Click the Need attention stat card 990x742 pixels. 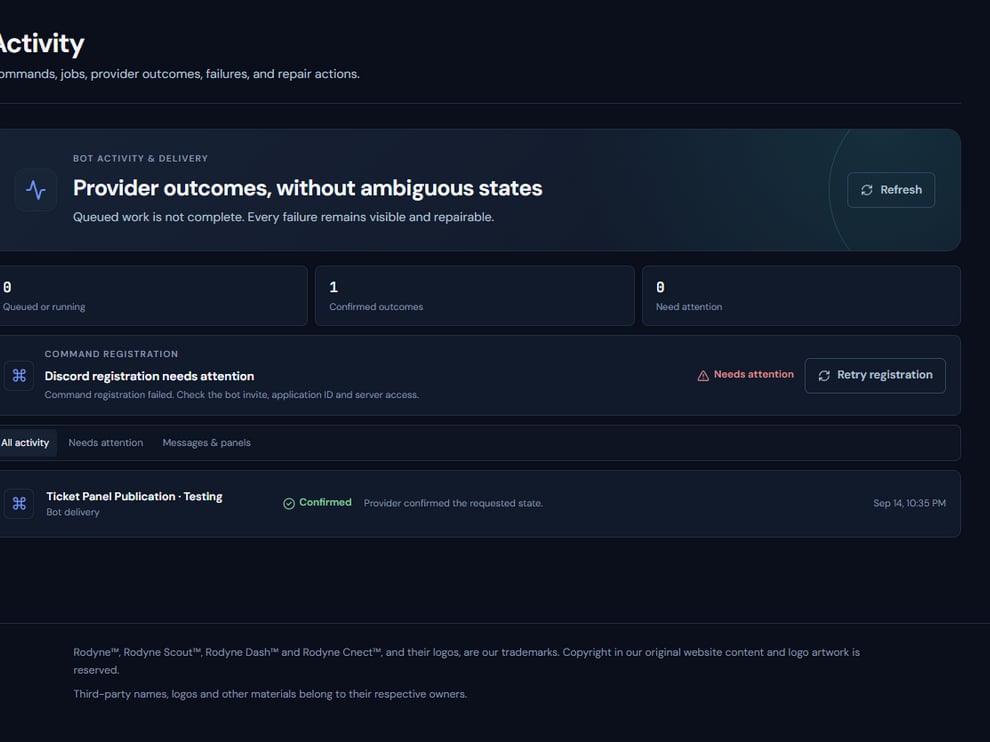pos(801,296)
